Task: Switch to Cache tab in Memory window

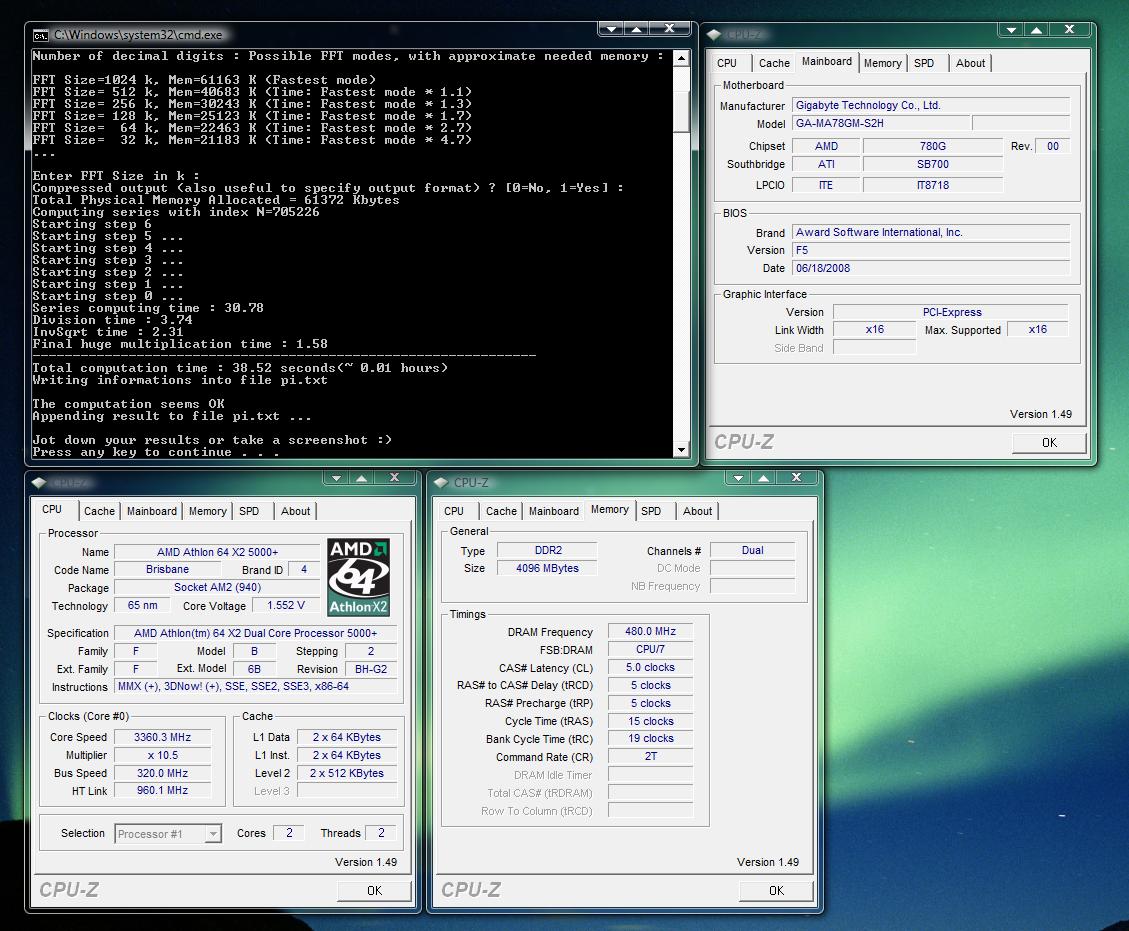Action: click(501, 511)
